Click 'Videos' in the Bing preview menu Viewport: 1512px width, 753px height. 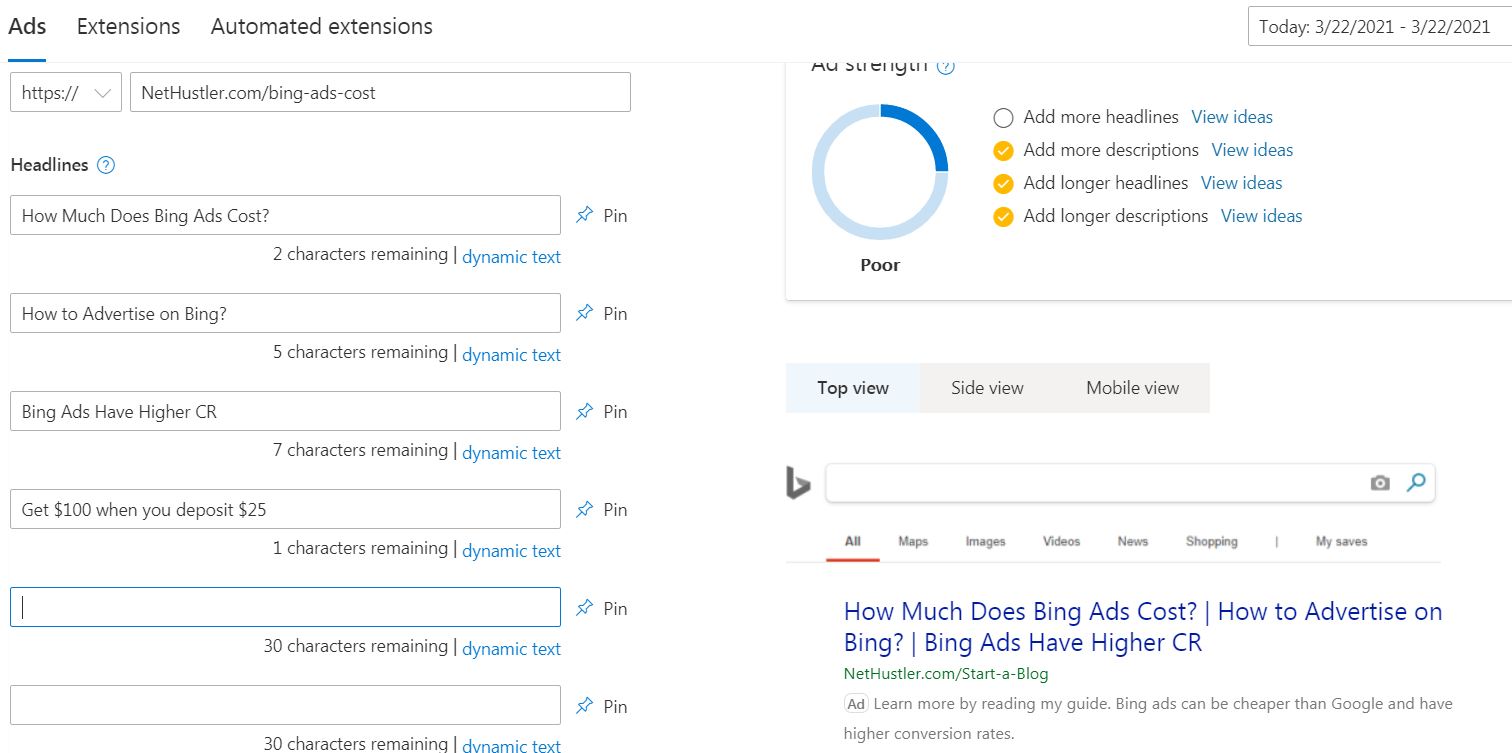click(1061, 541)
